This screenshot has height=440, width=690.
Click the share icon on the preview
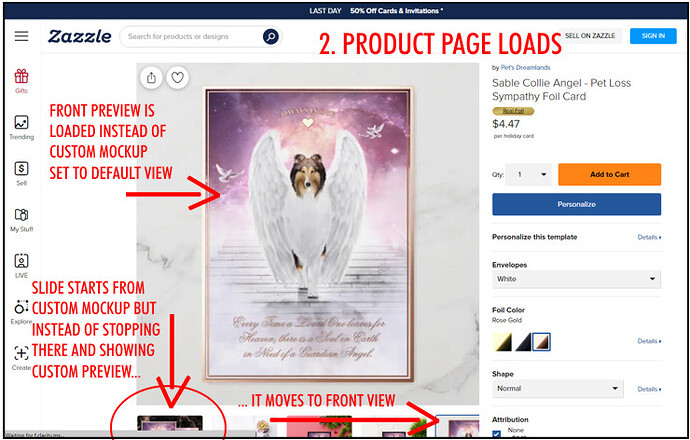151,78
